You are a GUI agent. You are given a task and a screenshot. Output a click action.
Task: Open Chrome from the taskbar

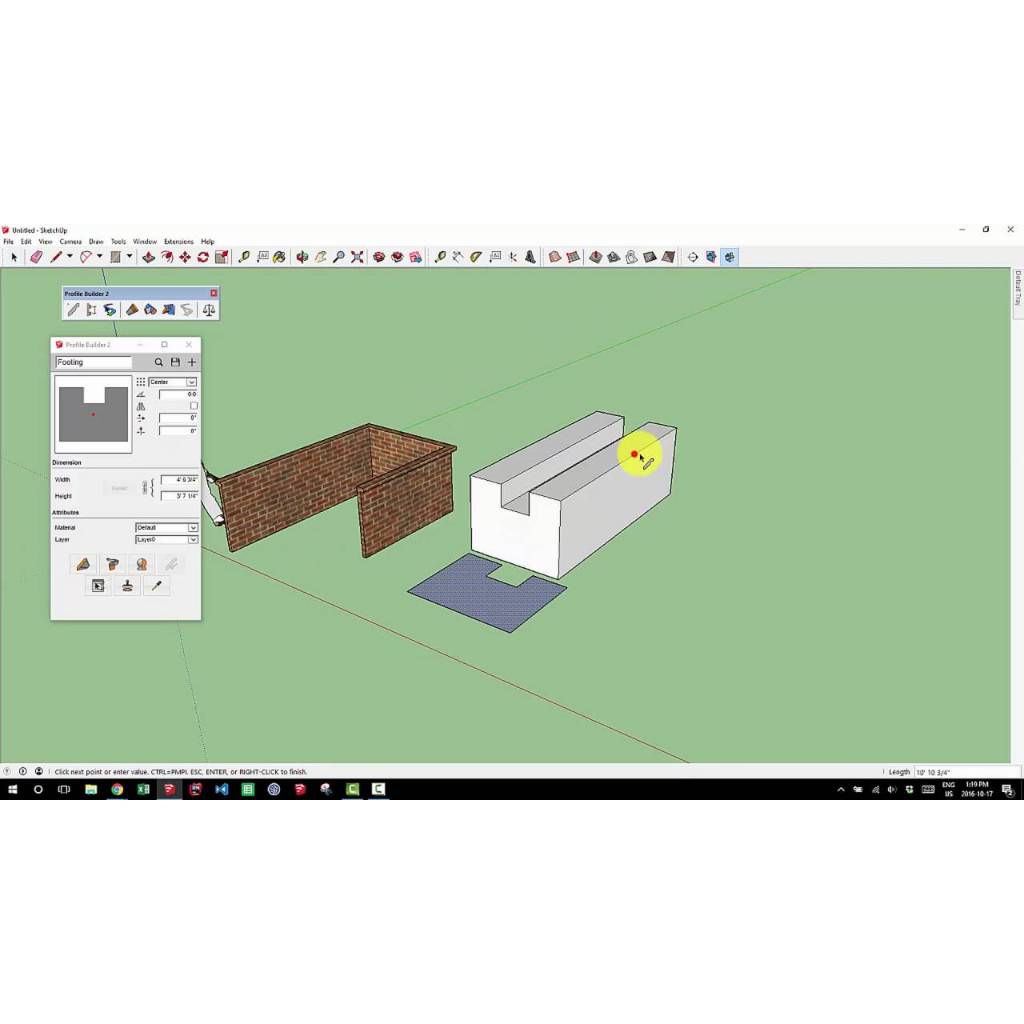(x=117, y=790)
